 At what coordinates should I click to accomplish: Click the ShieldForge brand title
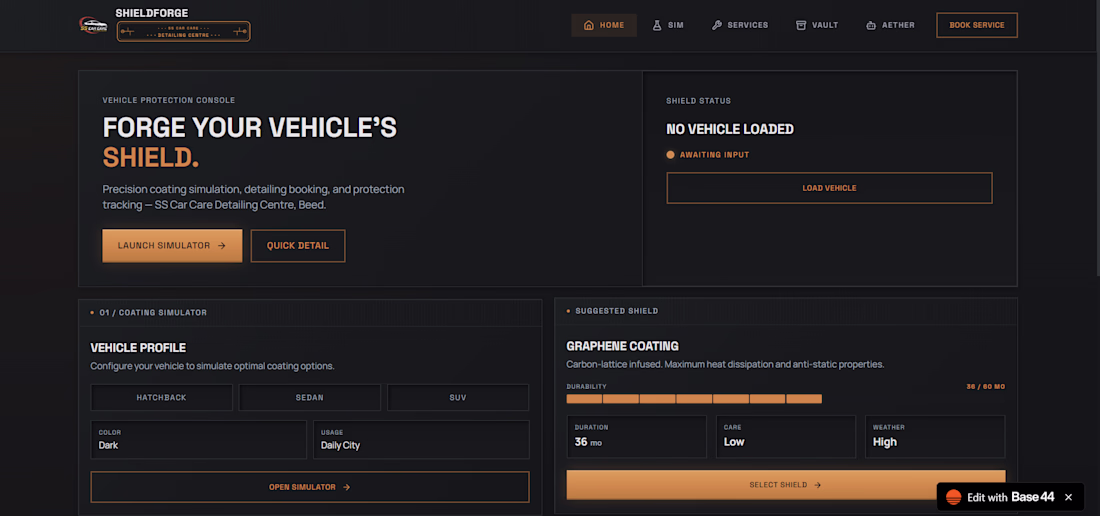pos(152,13)
